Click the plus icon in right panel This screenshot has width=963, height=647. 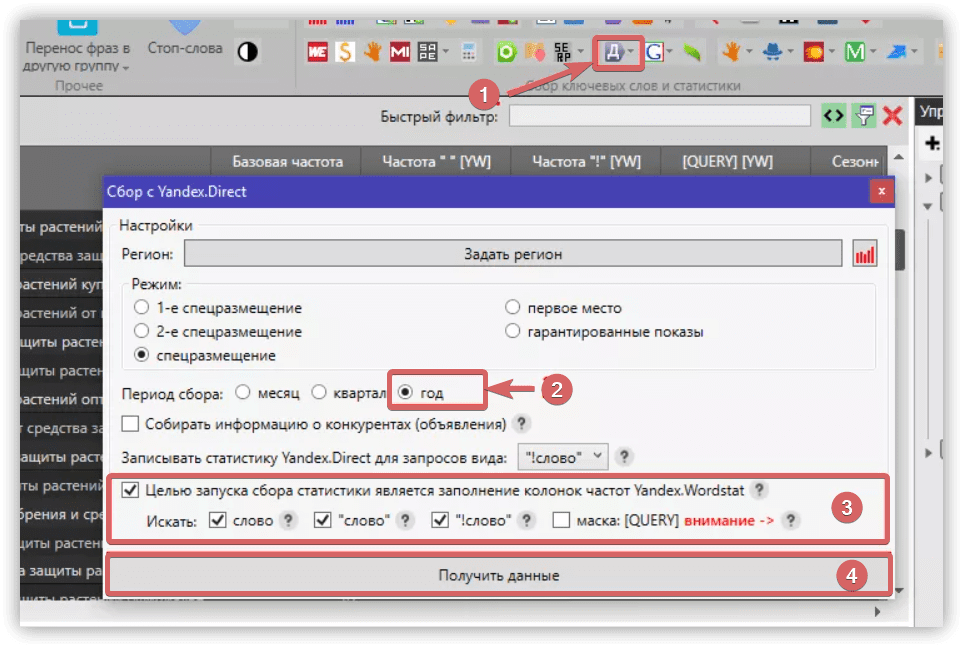(x=932, y=143)
